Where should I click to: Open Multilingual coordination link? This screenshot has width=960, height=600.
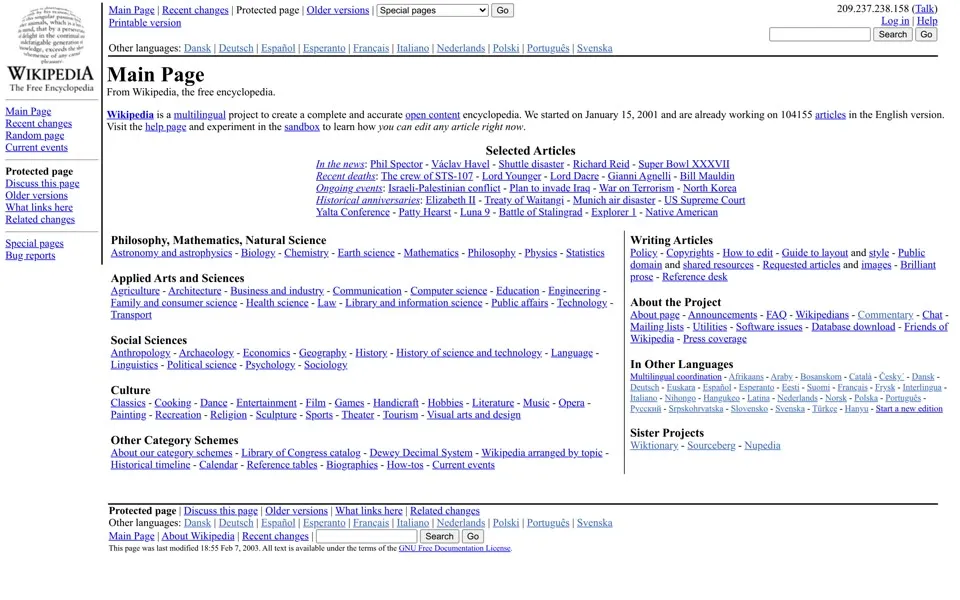click(x=676, y=377)
